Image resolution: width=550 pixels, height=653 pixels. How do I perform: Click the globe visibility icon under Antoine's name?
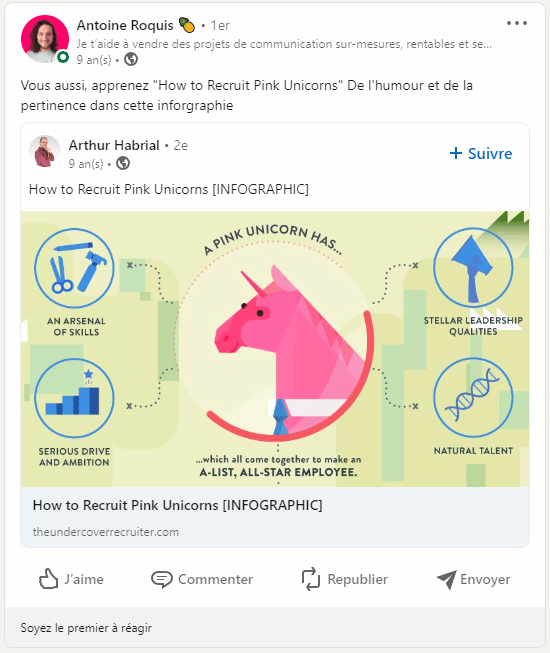pos(131,60)
